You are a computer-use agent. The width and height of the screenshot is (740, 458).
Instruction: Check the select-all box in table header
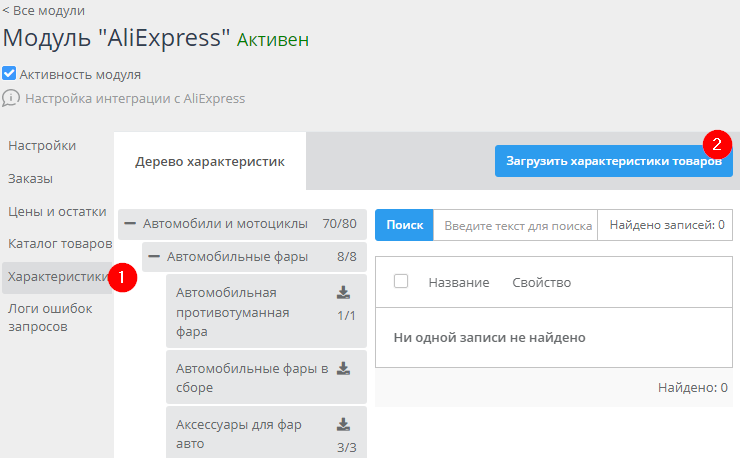(x=401, y=282)
